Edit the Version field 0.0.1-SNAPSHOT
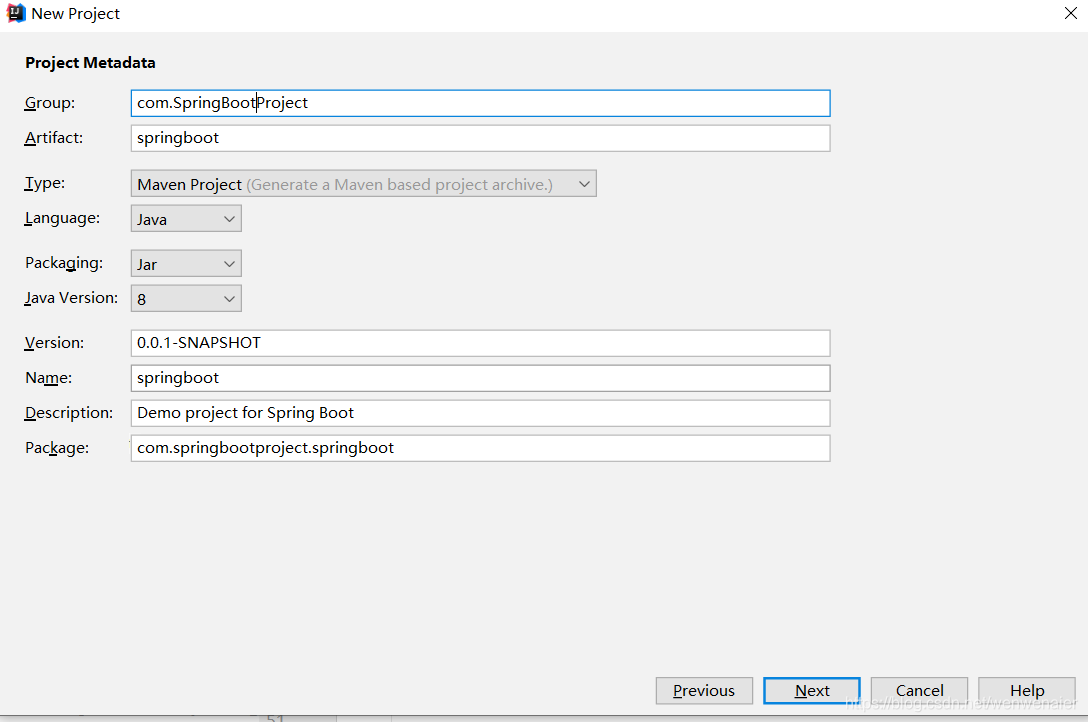1088x722 pixels. (480, 343)
